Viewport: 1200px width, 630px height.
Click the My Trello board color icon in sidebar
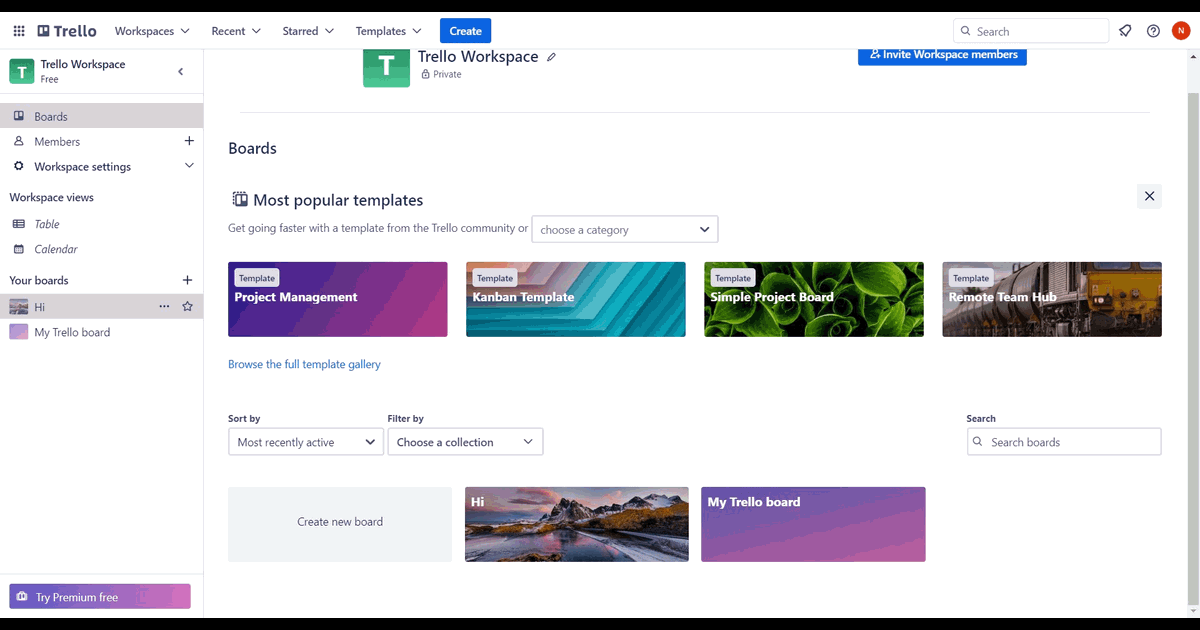click(19, 332)
